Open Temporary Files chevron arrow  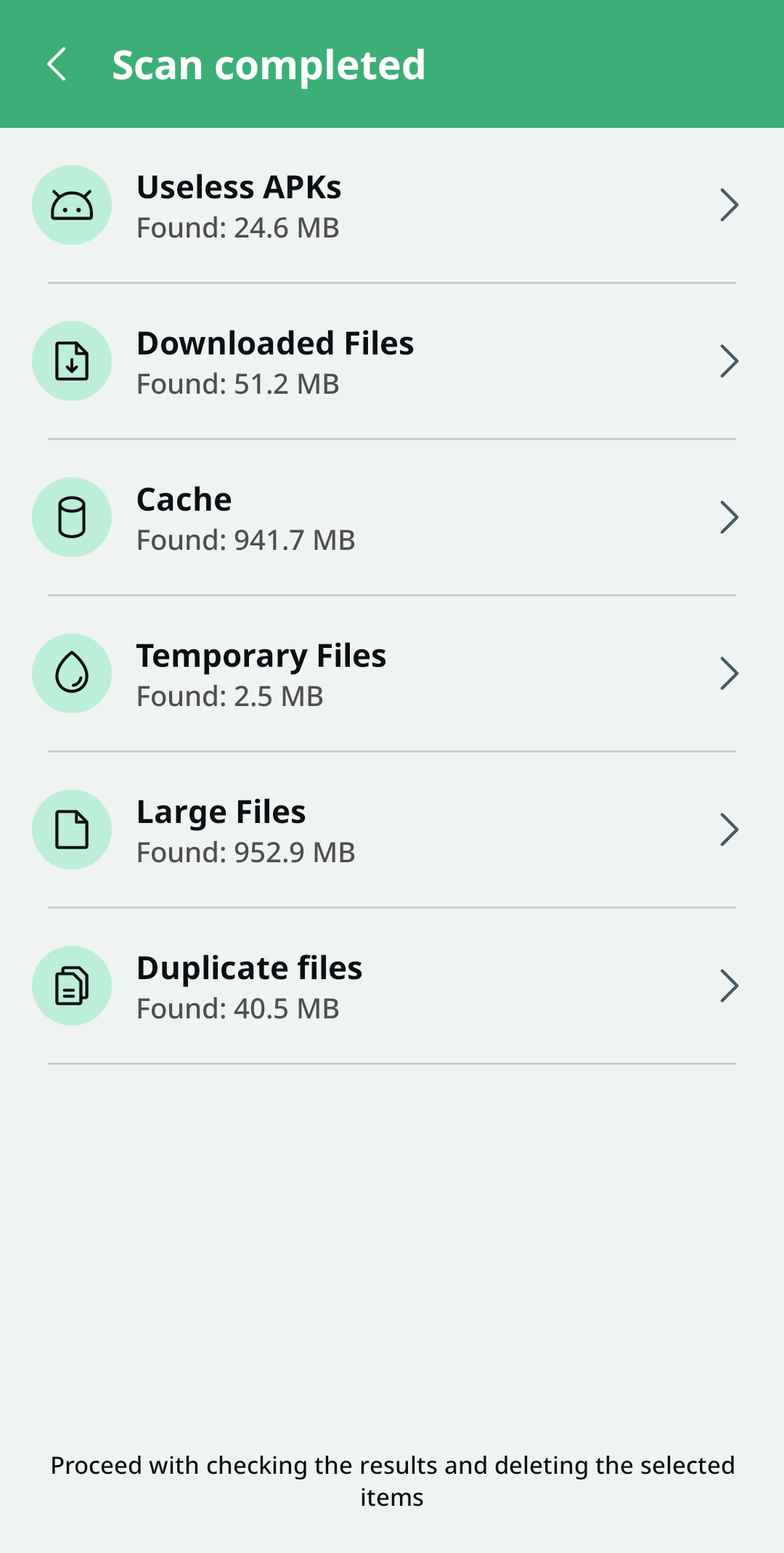(729, 673)
